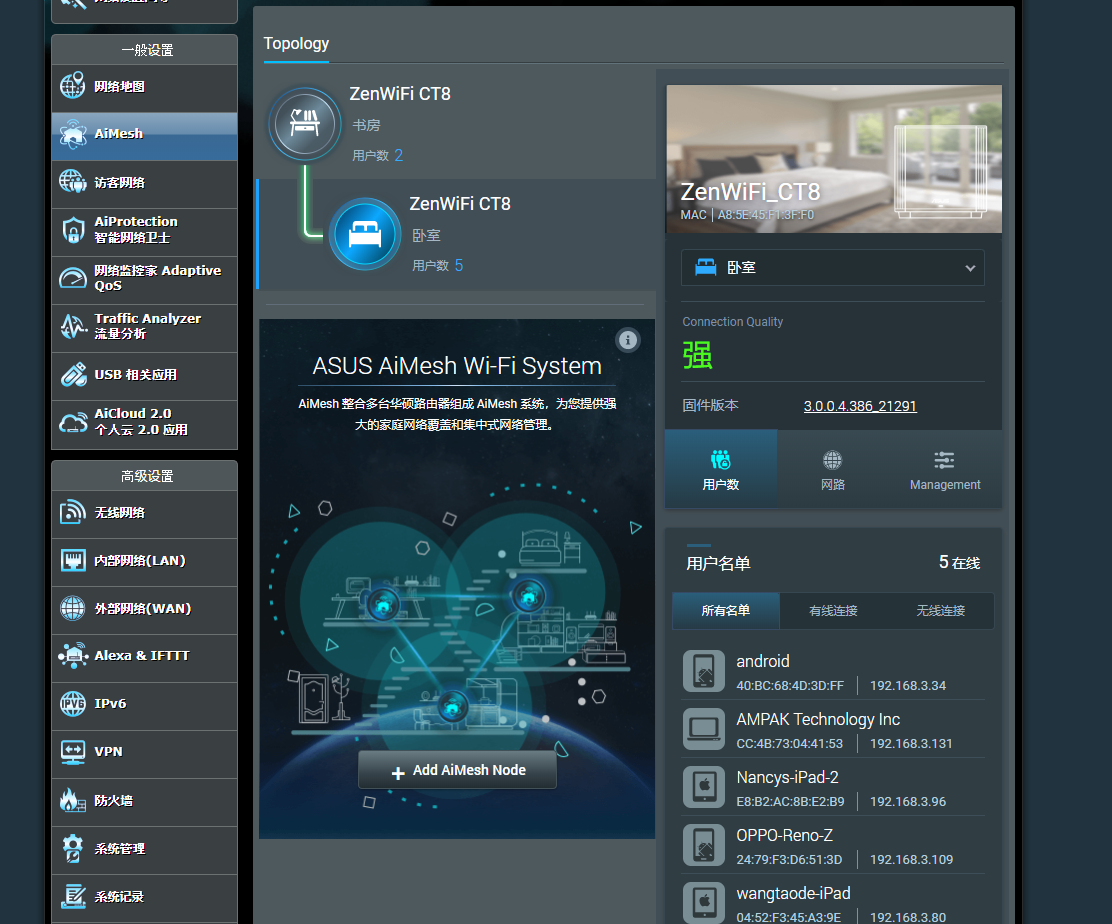Open the AiProtection shield icon
1112x924 pixels.
72,230
